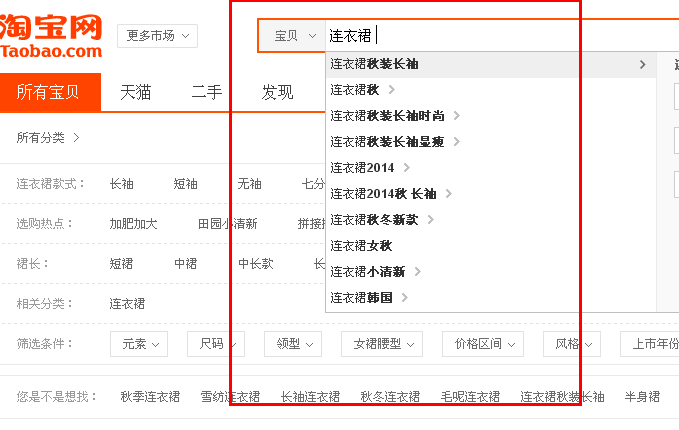Image resolution: width=679 pixels, height=430 pixels.
Task: Switch to the 所有宝贝 tab
Action: pos(49,93)
